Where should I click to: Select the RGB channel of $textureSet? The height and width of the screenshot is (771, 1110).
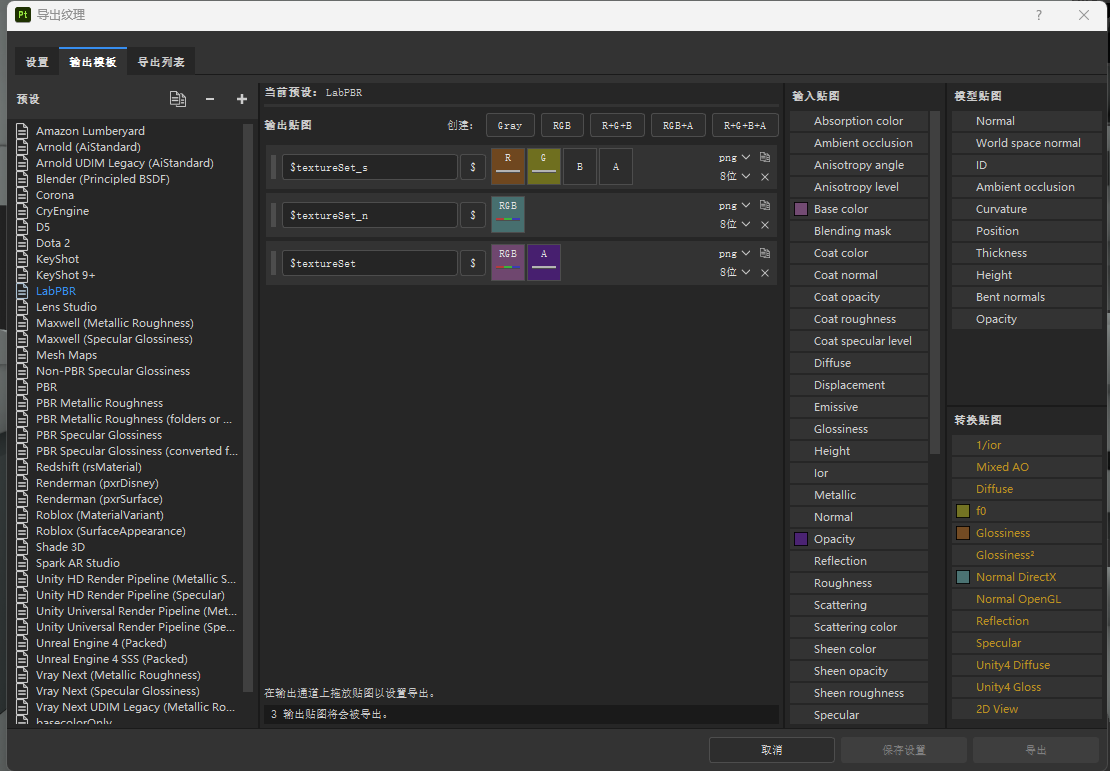click(x=508, y=263)
